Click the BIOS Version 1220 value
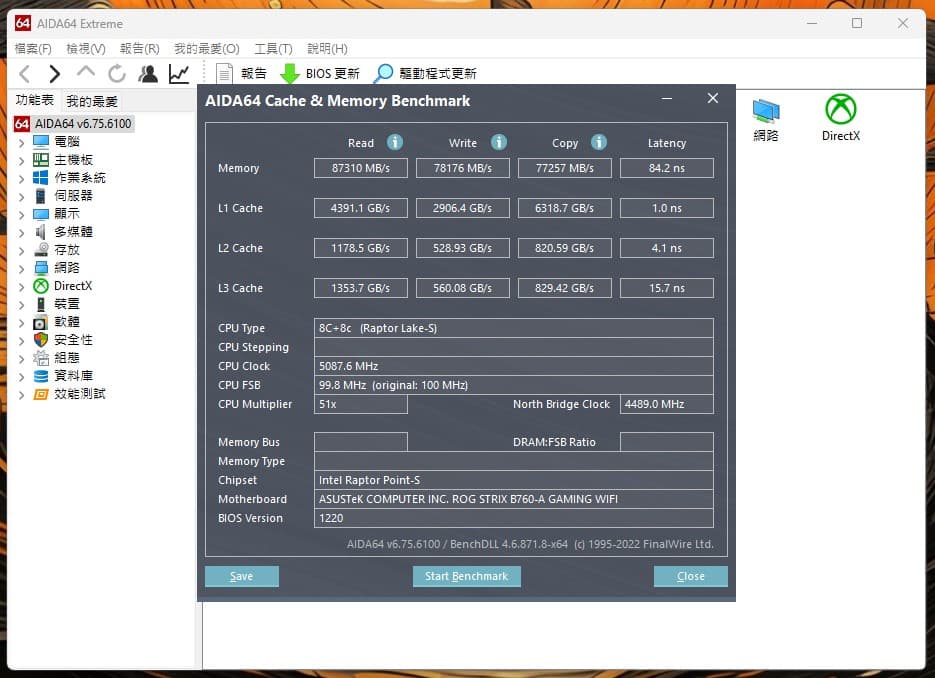This screenshot has height=678, width=935. click(514, 518)
